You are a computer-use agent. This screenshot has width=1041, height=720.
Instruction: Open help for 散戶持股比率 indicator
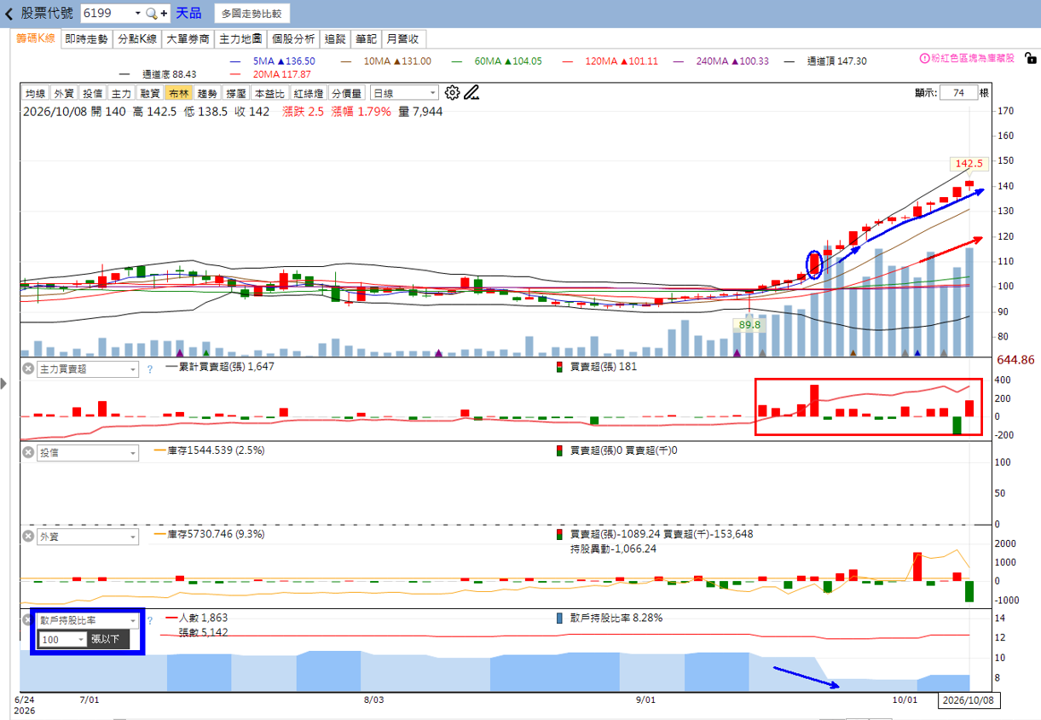tap(150, 620)
